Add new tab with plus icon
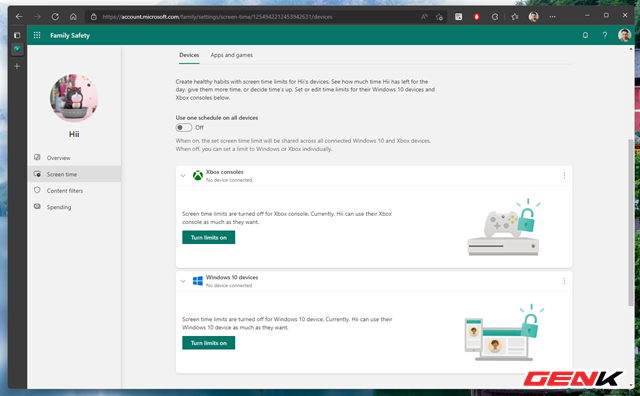640x396 pixels. 17,66
